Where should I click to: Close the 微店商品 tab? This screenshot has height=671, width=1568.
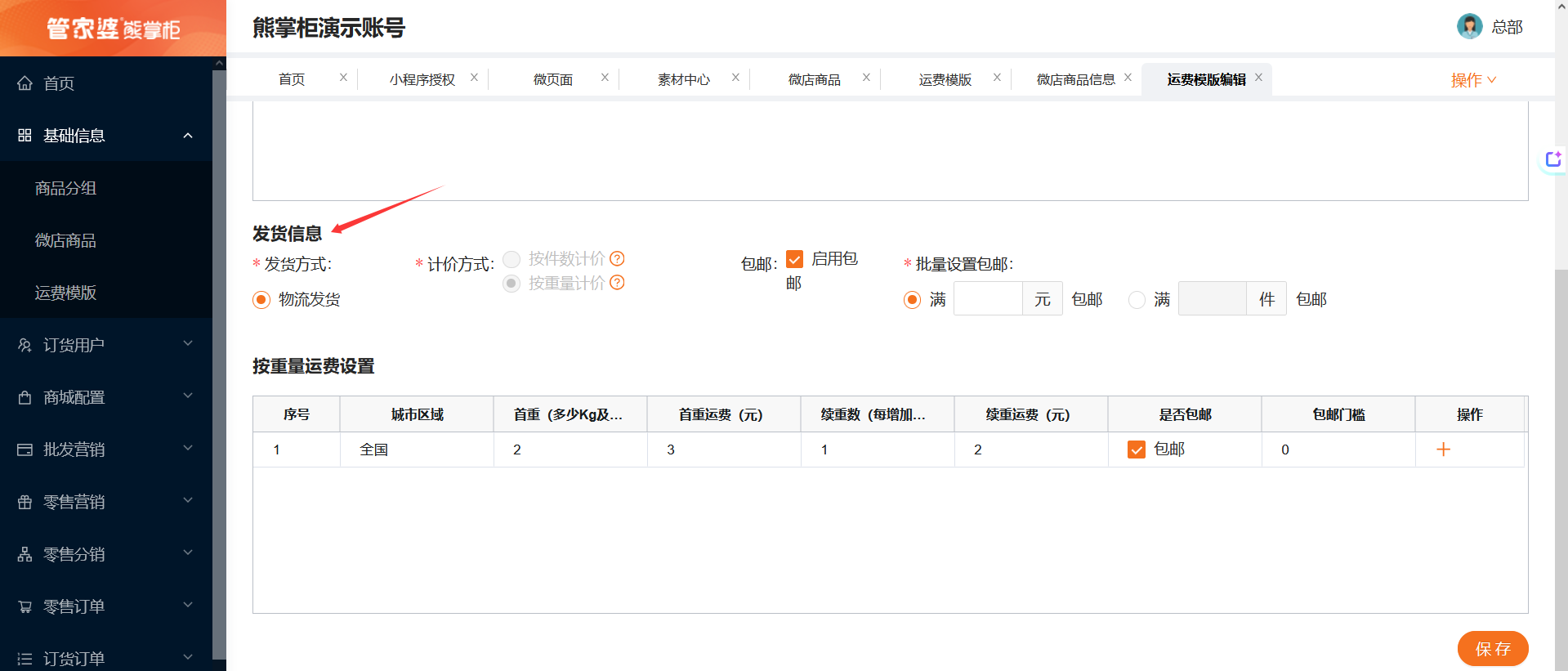coord(866,77)
